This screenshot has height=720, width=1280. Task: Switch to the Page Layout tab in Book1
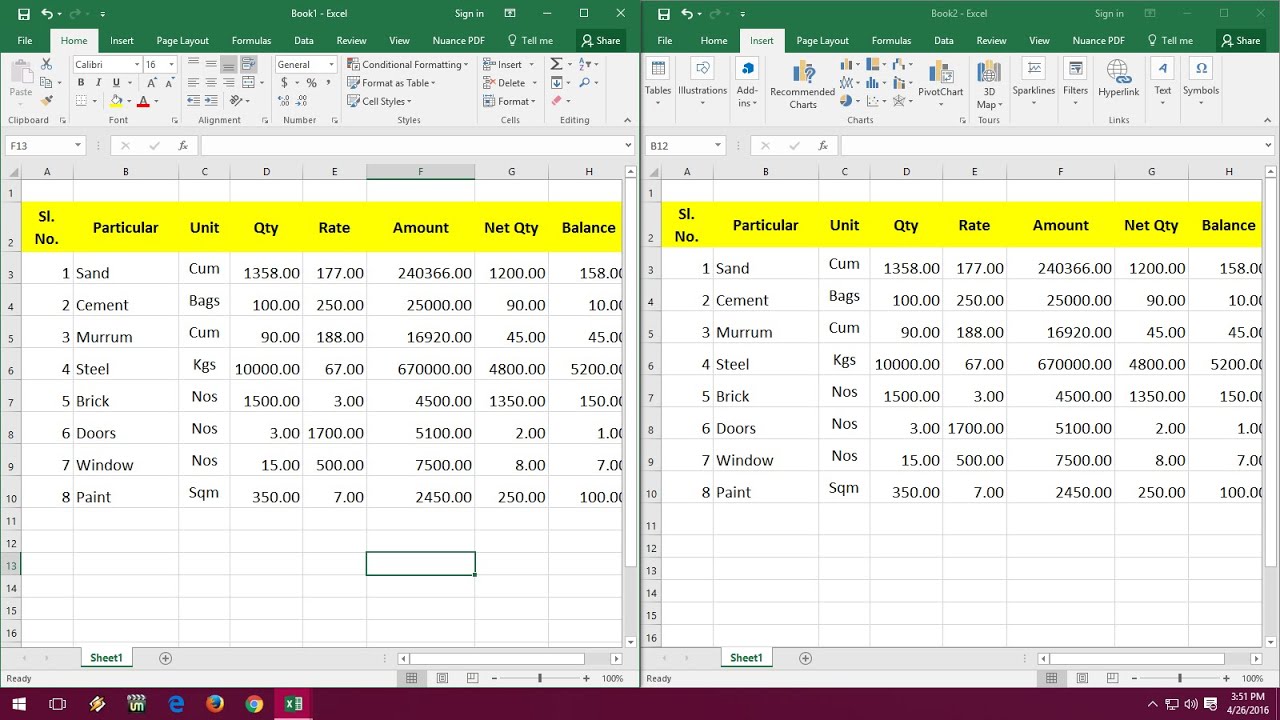pyautogui.click(x=182, y=40)
